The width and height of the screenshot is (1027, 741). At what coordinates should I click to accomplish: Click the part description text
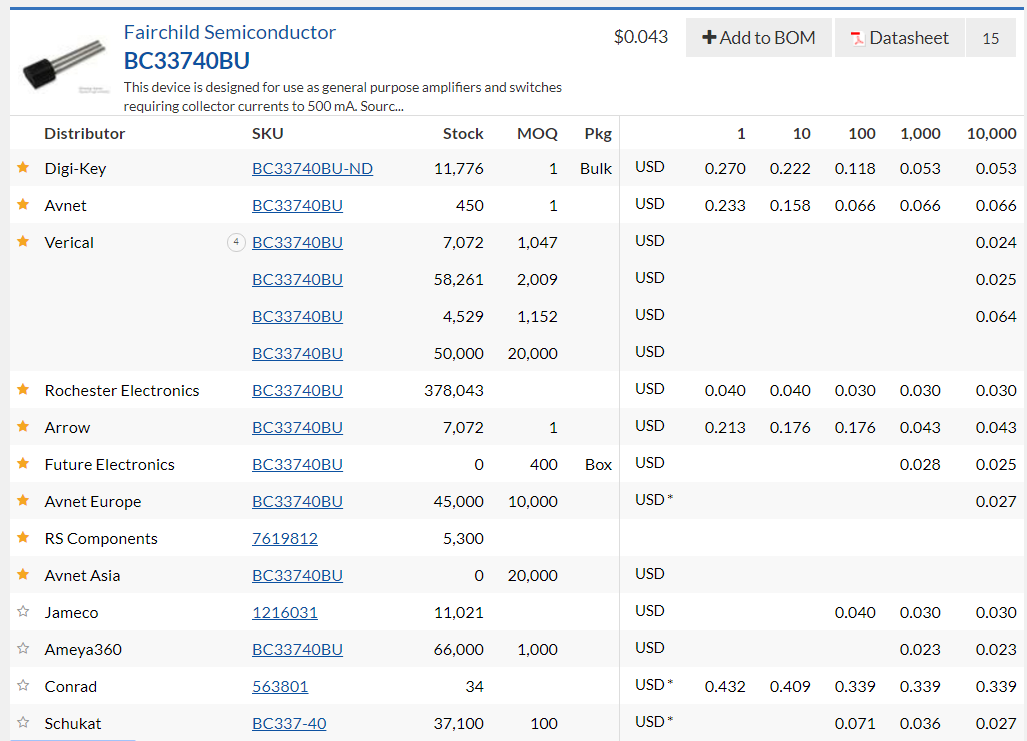pyautogui.click(x=343, y=96)
